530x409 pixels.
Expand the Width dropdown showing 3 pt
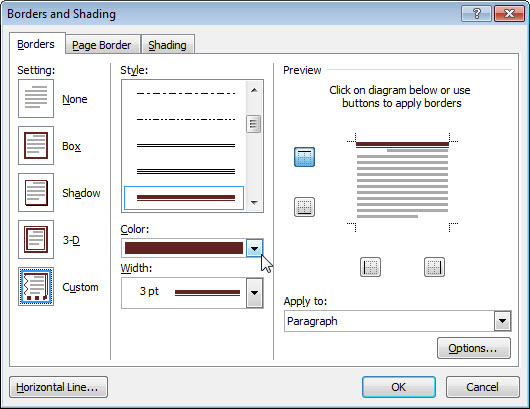click(254, 293)
